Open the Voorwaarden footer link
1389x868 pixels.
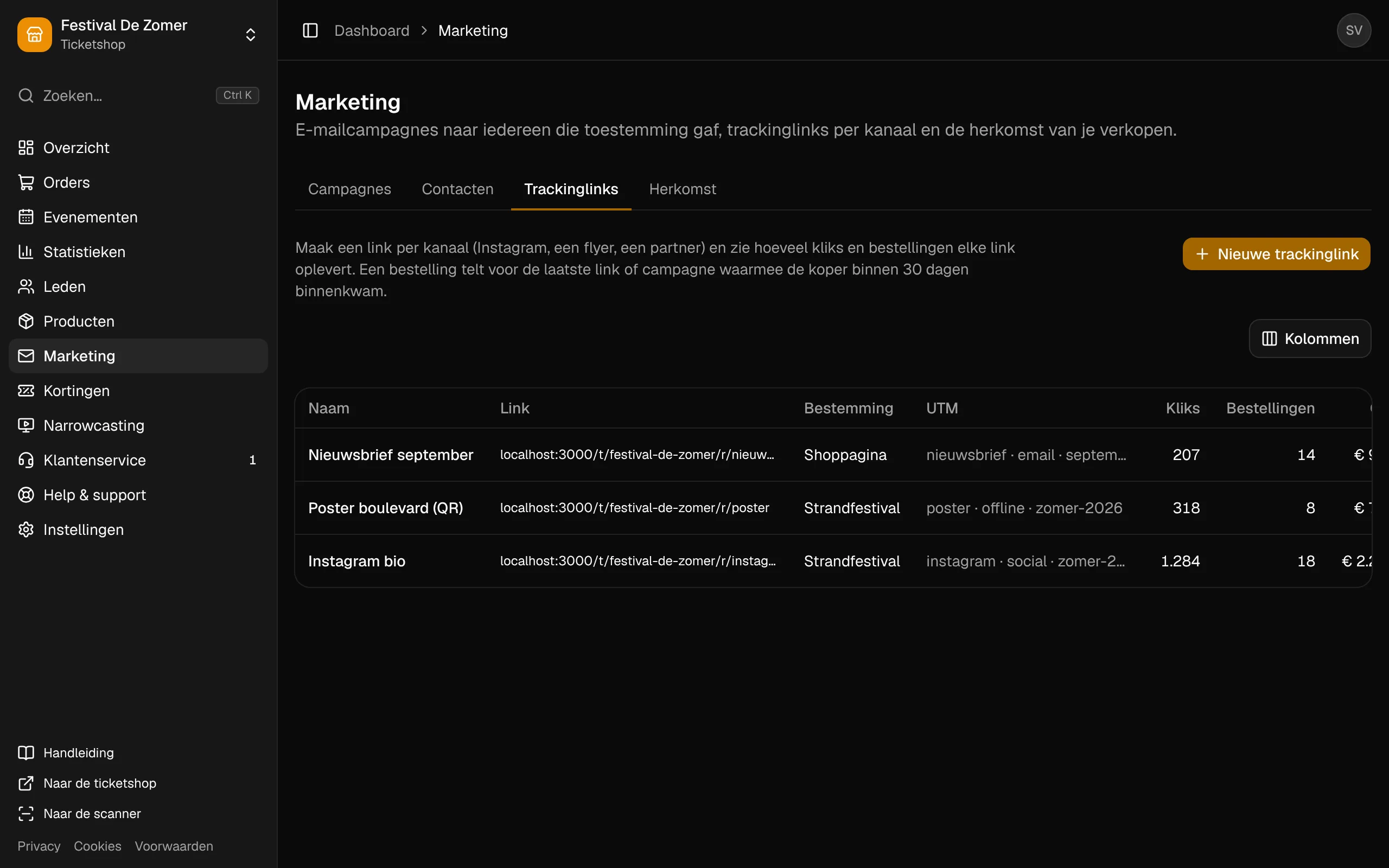click(x=174, y=846)
